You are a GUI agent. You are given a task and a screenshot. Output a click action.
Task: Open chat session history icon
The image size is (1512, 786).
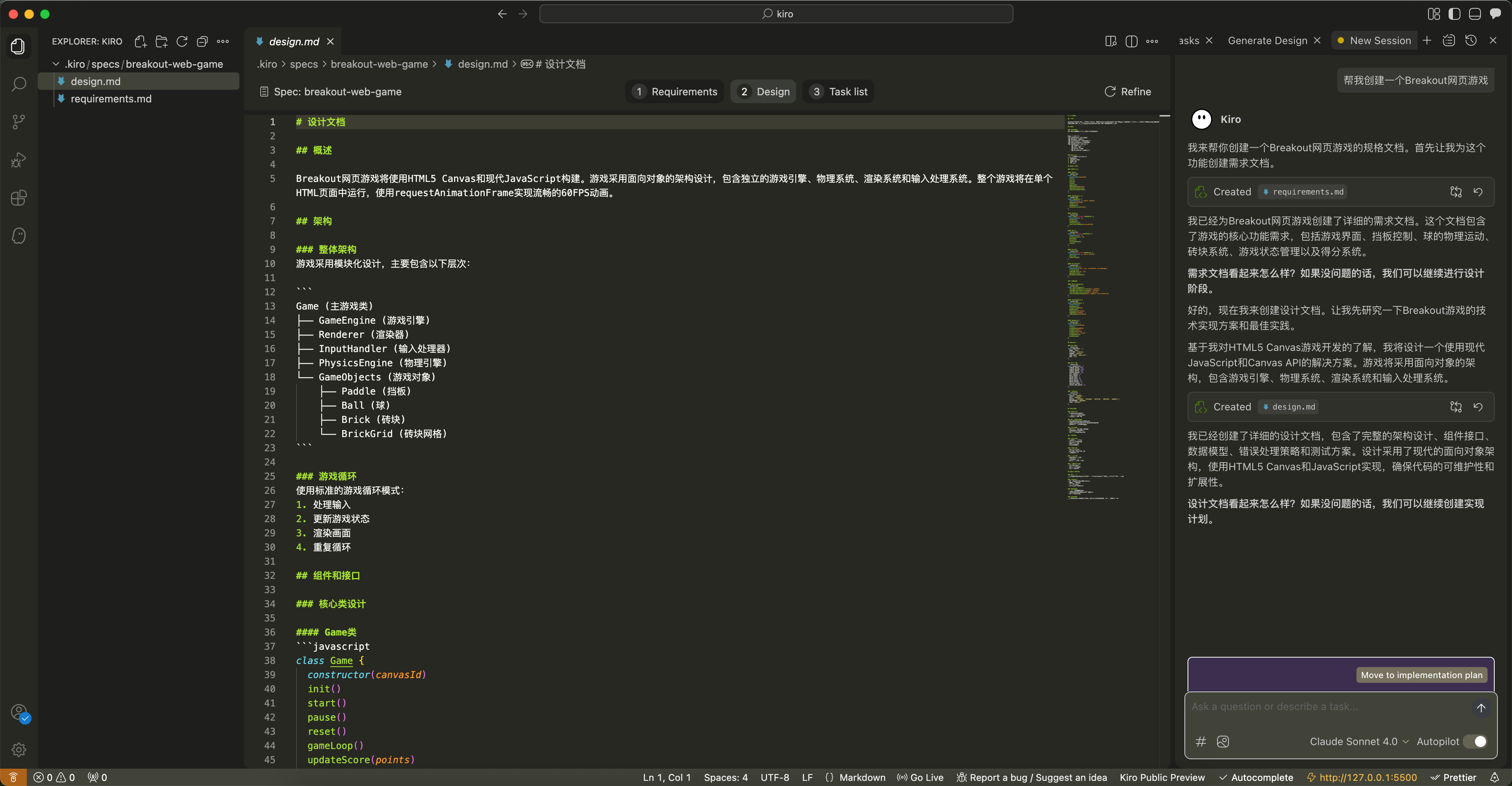[x=1471, y=40]
